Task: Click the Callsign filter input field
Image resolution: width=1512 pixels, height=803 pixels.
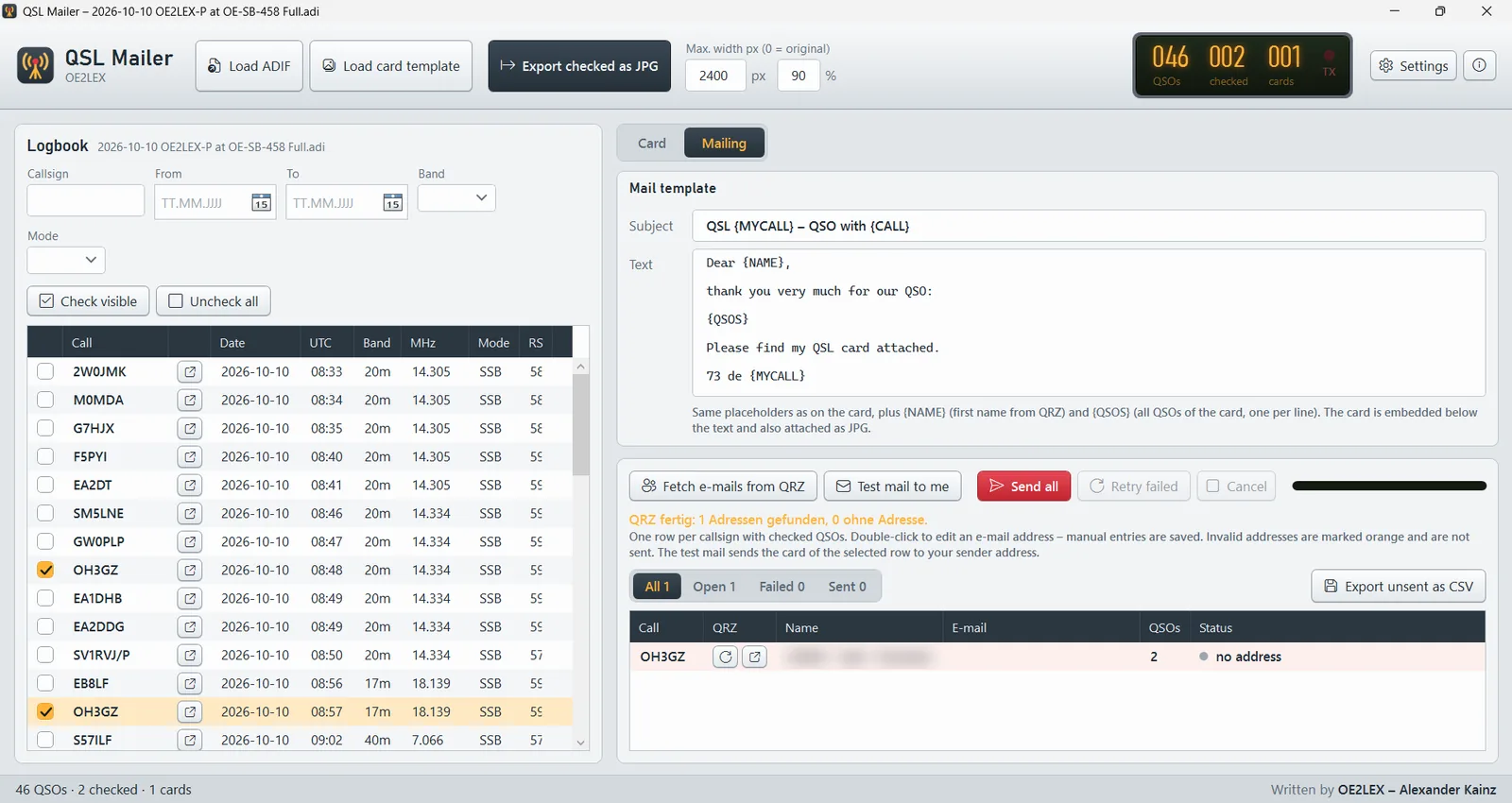Action: (x=86, y=201)
